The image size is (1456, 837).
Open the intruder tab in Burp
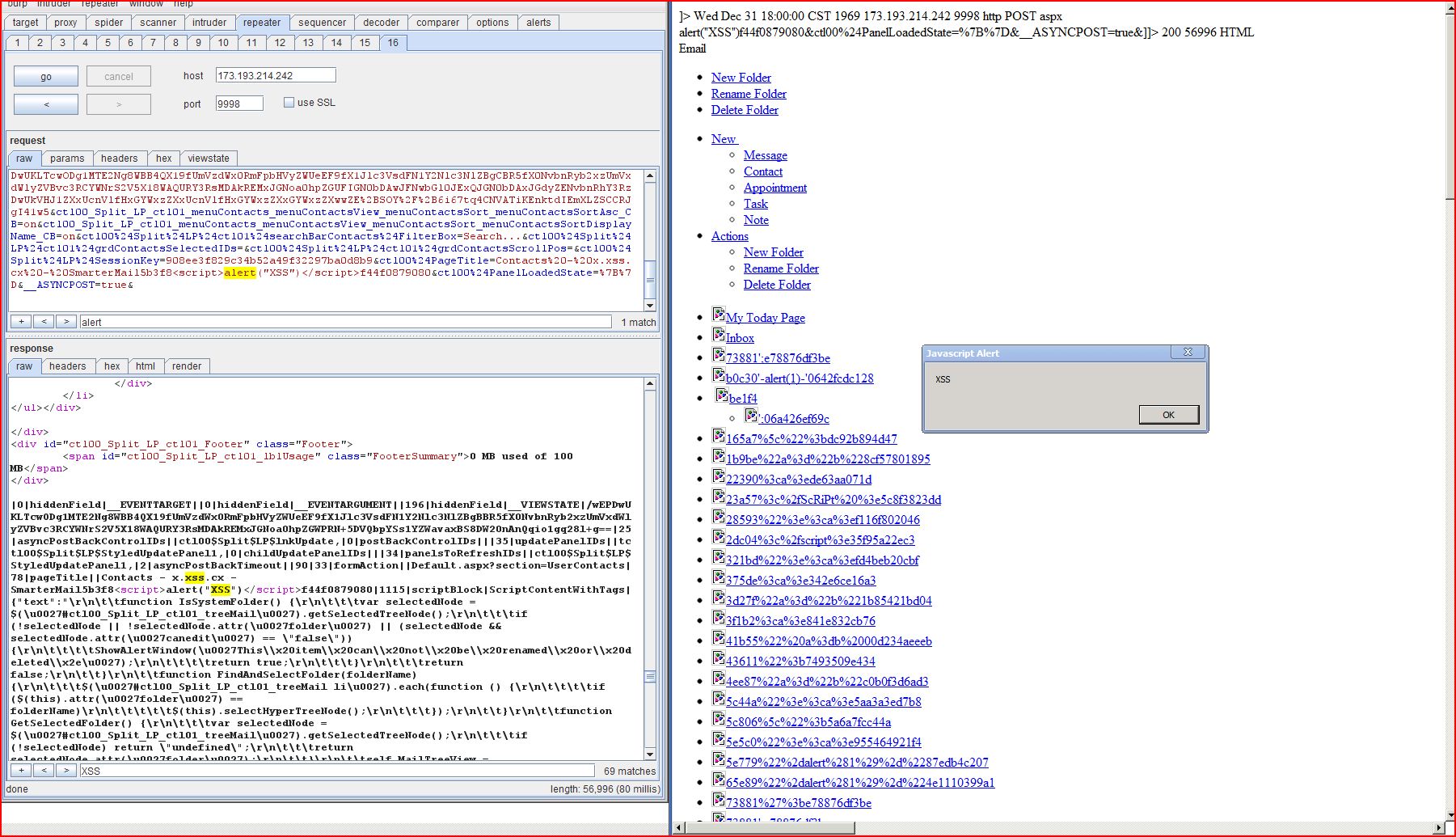click(209, 23)
